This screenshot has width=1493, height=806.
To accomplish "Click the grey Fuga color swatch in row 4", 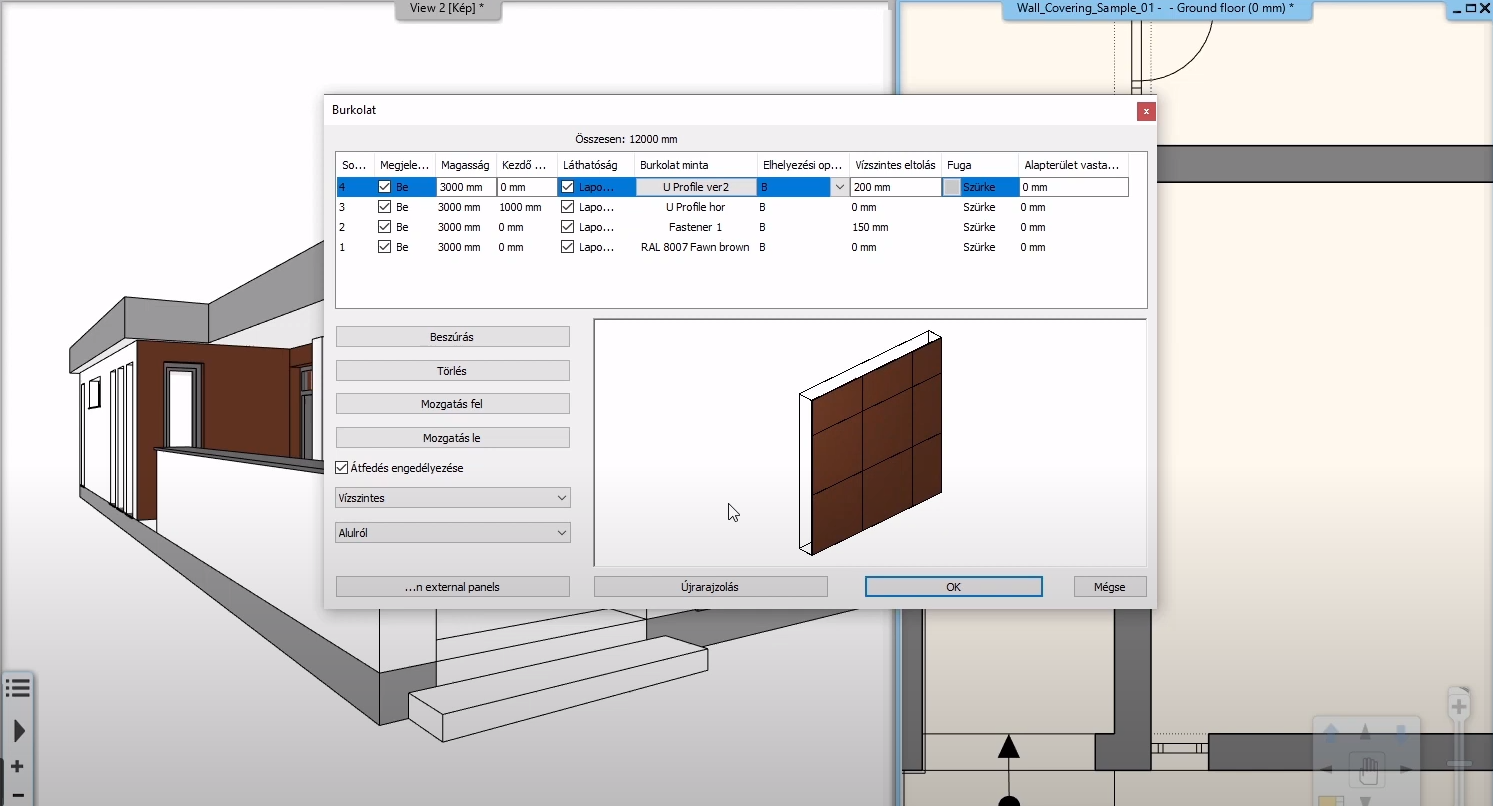I will [x=951, y=187].
